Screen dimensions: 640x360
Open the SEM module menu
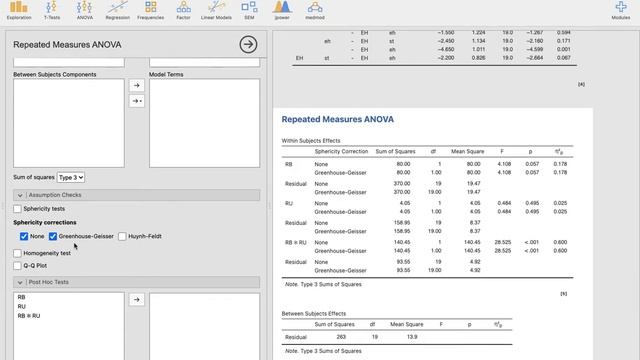pyautogui.click(x=249, y=10)
